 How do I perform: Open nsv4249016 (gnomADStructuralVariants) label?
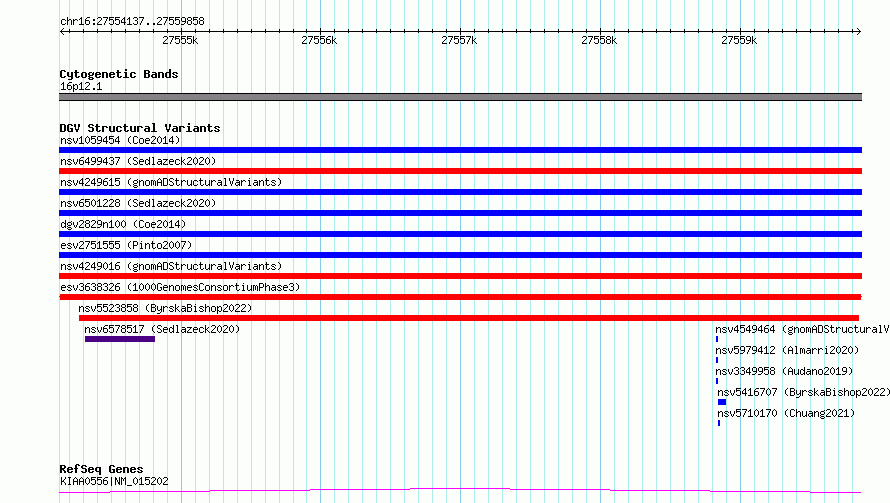click(x=171, y=266)
